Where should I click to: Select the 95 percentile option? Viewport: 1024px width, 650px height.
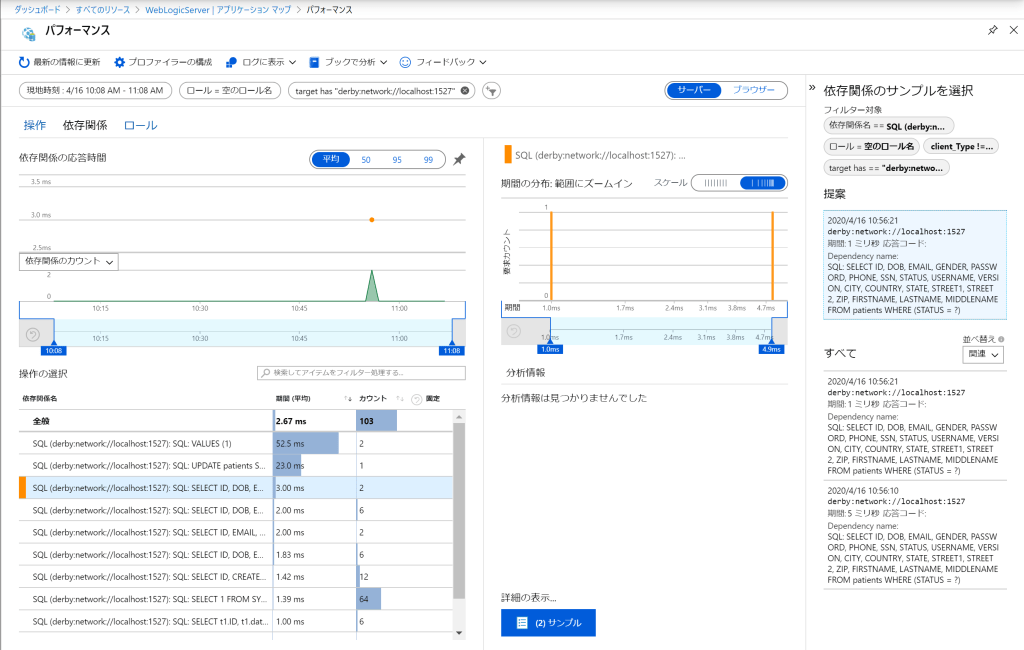click(397, 159)
